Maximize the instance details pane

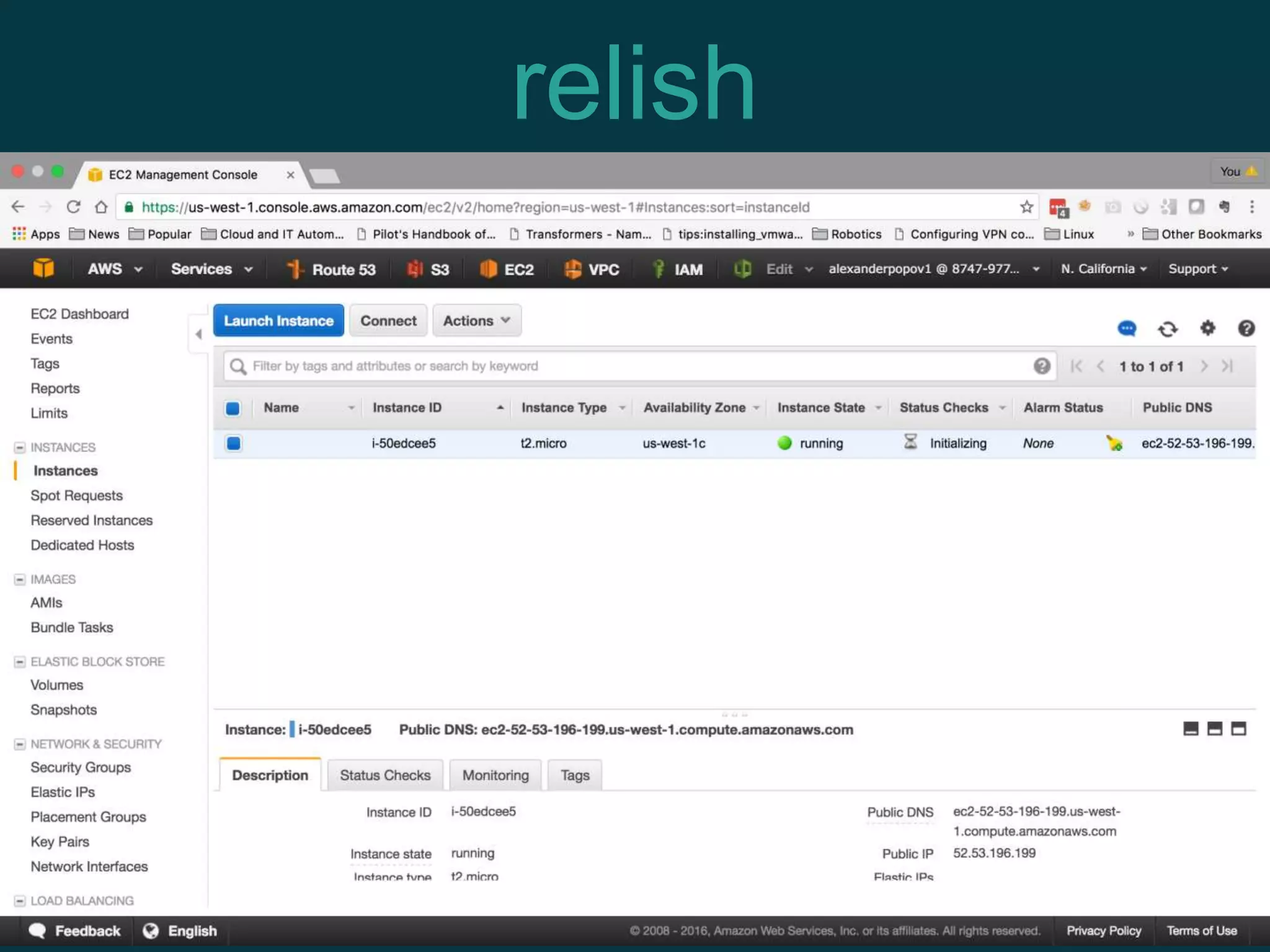click(1238, 729)
